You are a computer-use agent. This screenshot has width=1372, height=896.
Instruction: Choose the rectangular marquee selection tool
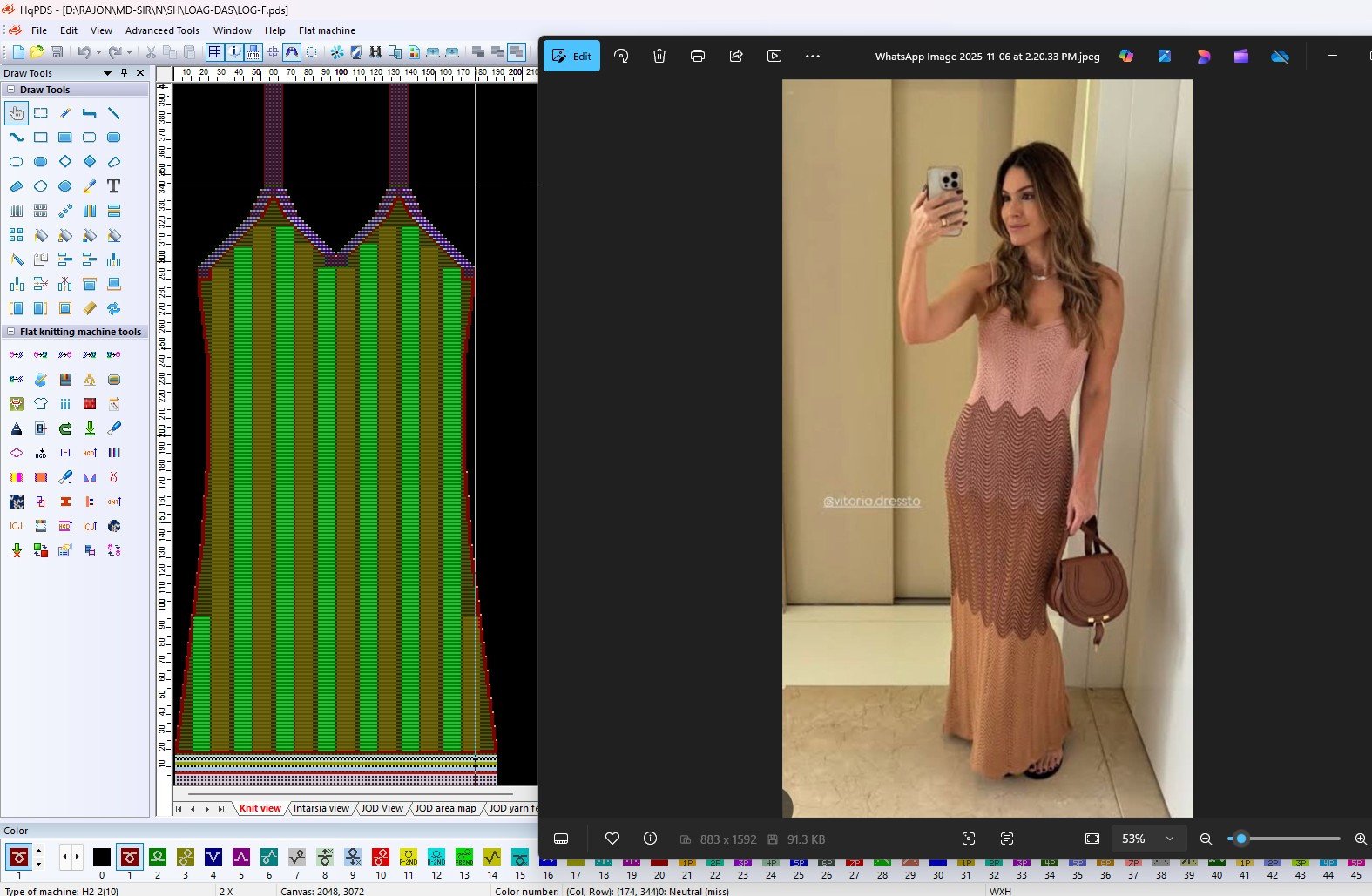coord(41,113)
